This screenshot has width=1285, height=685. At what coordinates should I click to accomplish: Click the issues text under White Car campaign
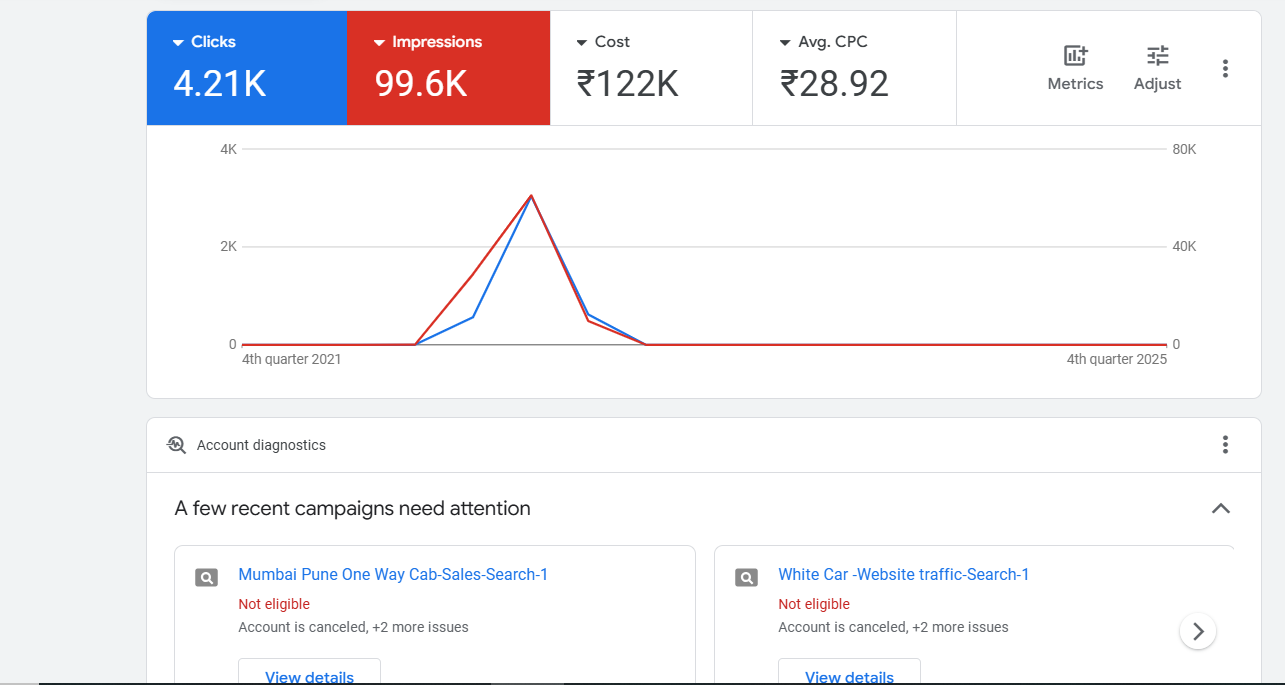[x=893, y=627]
